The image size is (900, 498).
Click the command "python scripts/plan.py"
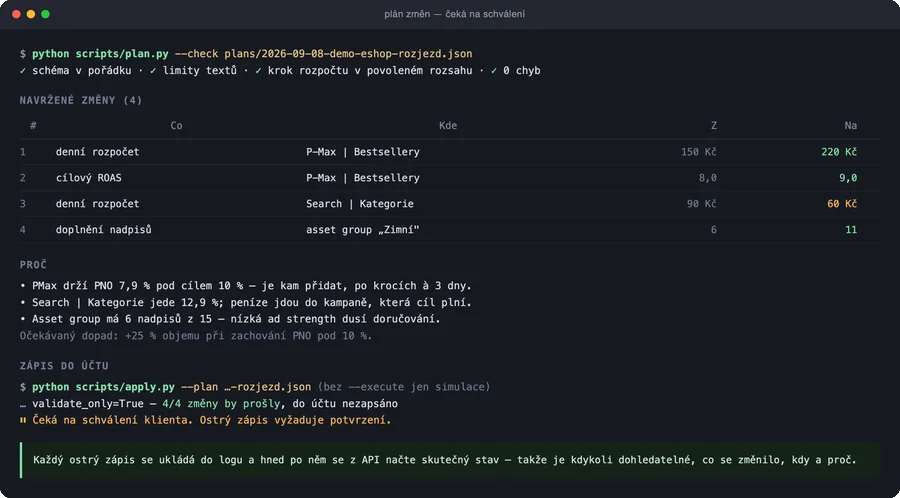pos(100,54)
